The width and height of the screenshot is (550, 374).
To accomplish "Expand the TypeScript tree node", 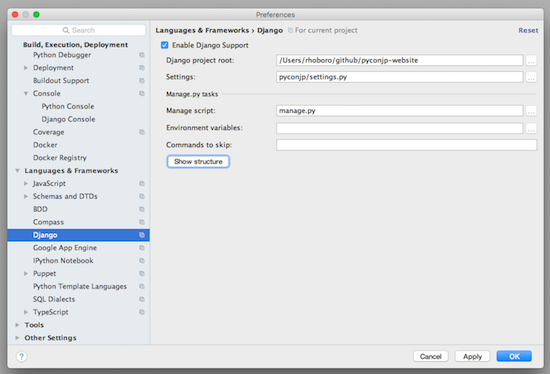I will [x=26, y=312].
